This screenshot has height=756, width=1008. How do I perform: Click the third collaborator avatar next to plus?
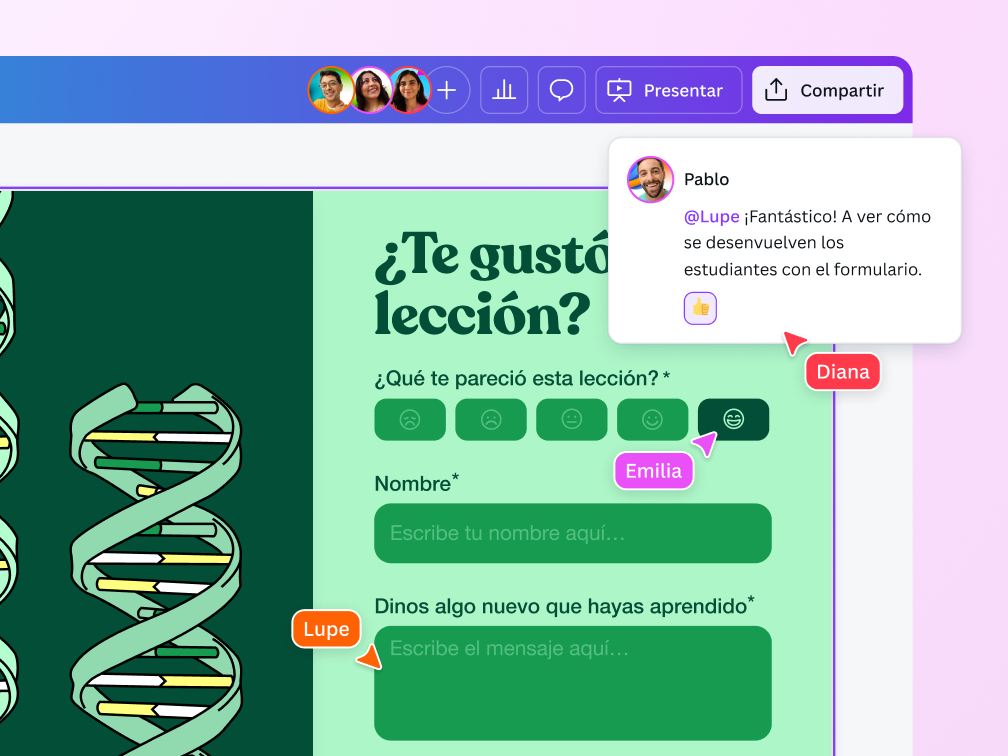pyautogui.click(x=409, y=90)
